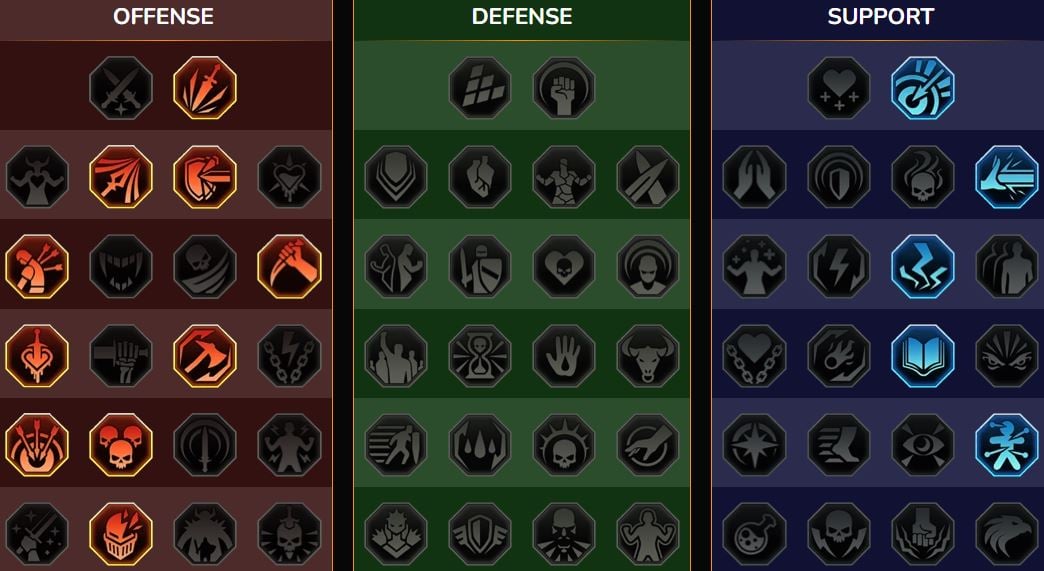Select the crossed swords offense mastery
This screenshot has width=1044, height=571.
pos(121,88)
